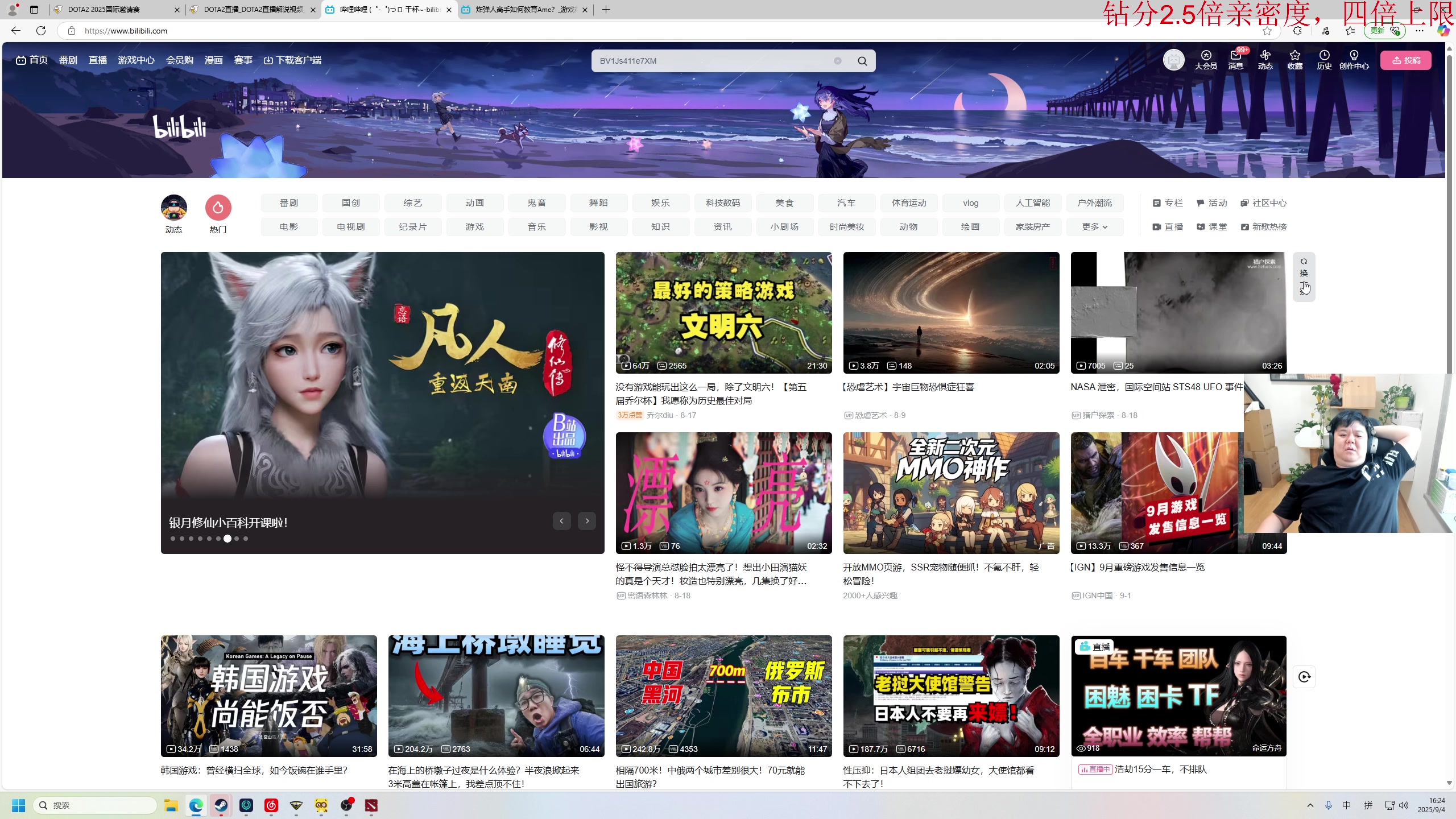Select the 纪录片 category button

point(412,227)
